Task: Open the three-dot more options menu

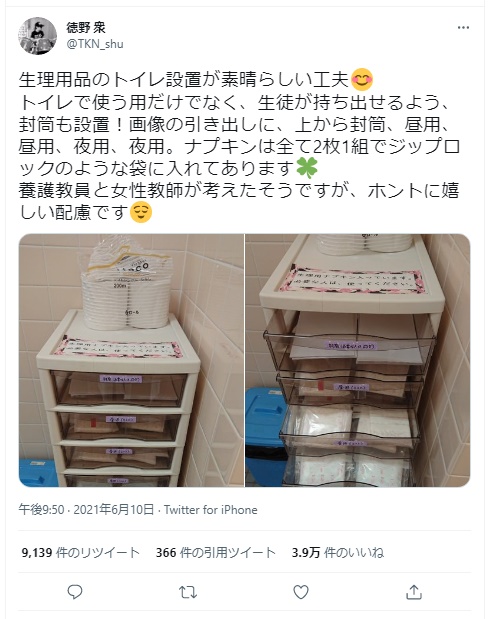Action: [463, 28]
